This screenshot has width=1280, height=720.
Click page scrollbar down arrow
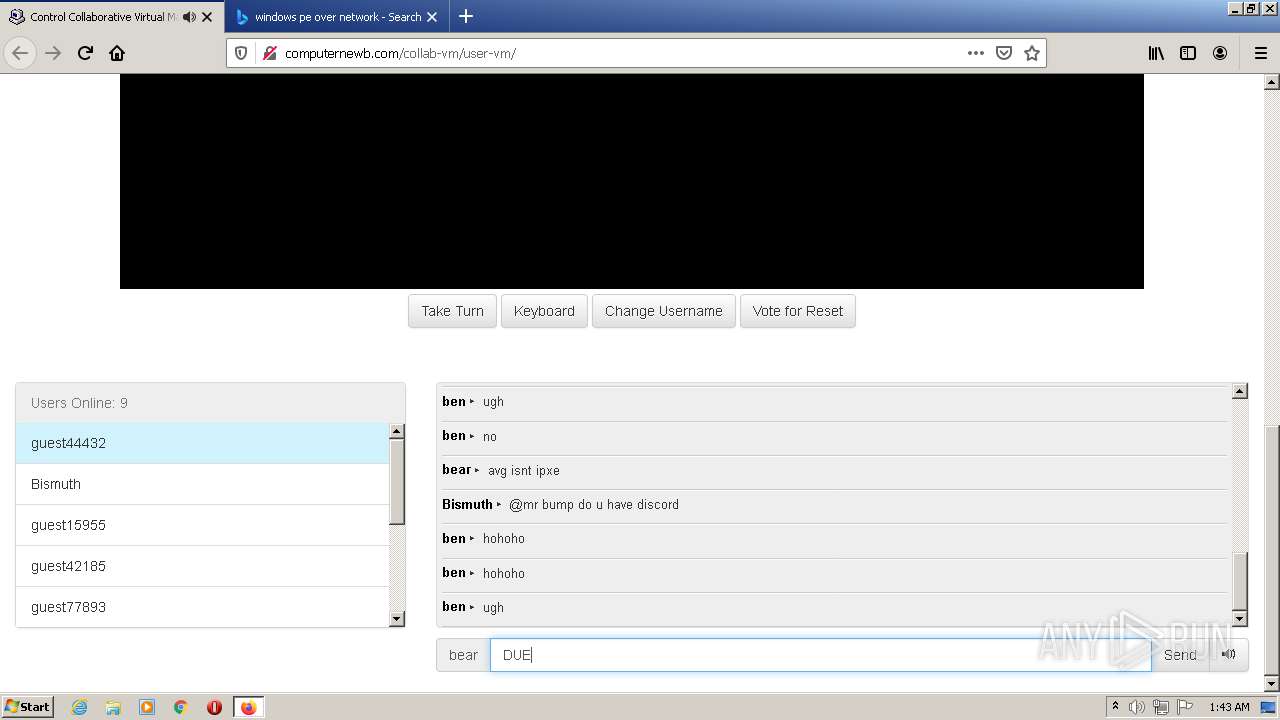click(1272, 684)
